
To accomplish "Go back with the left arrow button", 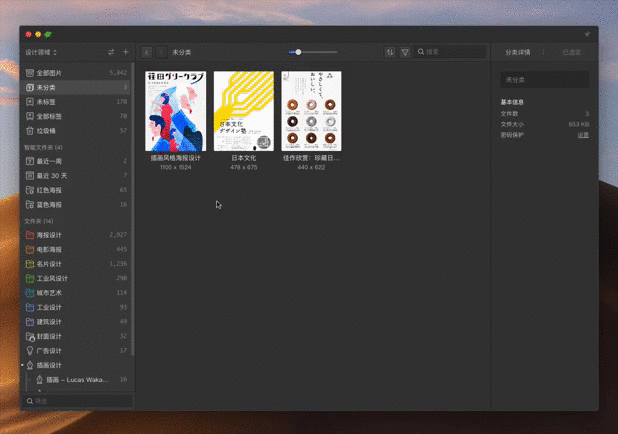I will [x=147, y=52].
